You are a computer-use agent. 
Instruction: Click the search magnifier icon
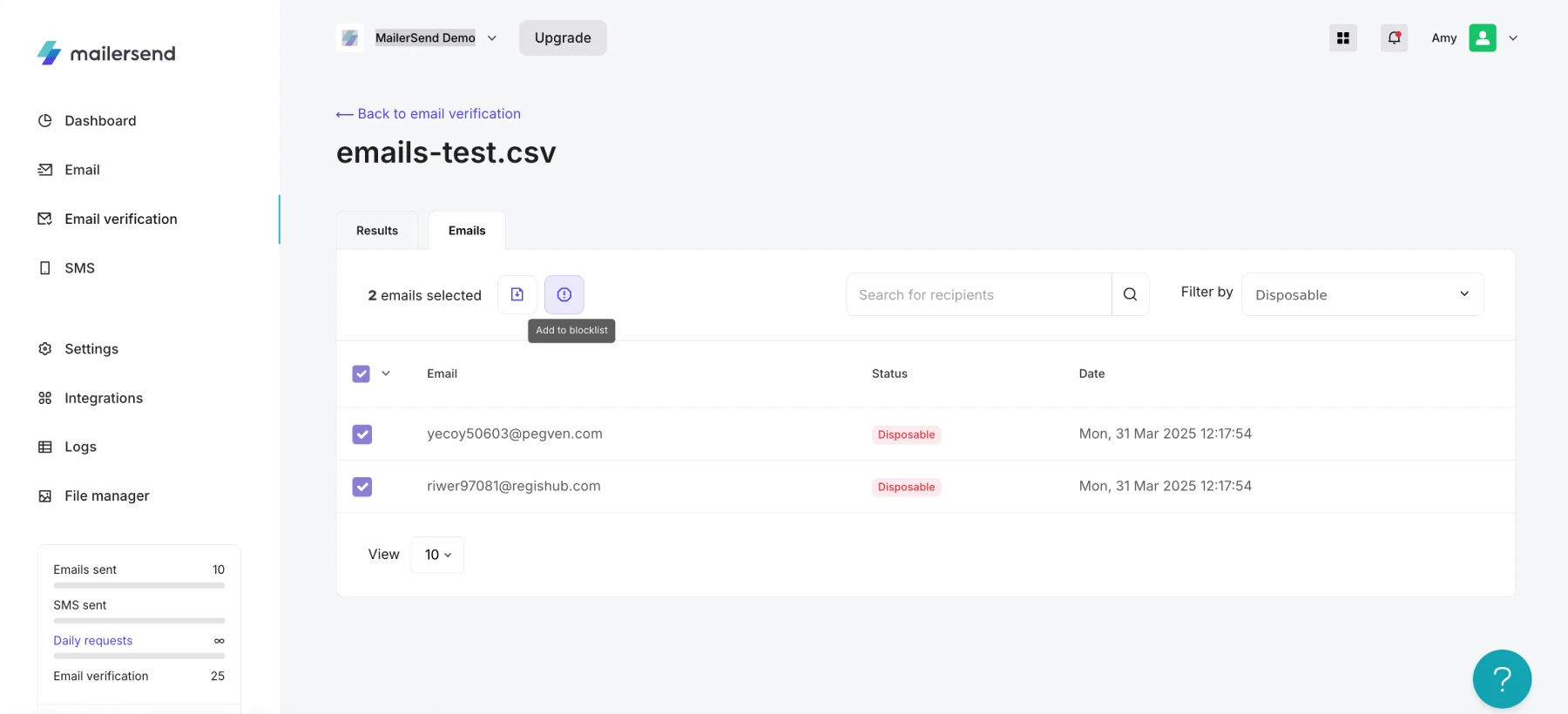[x=1130, y=295]
